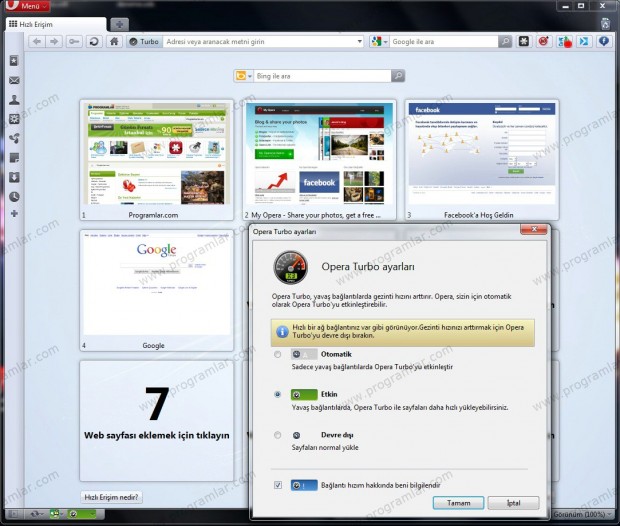620x526 pixels.
Task: Toggle Bağlantı hızım hakkında beni bilgilendir checkbox
Action: tap(278, 485)
